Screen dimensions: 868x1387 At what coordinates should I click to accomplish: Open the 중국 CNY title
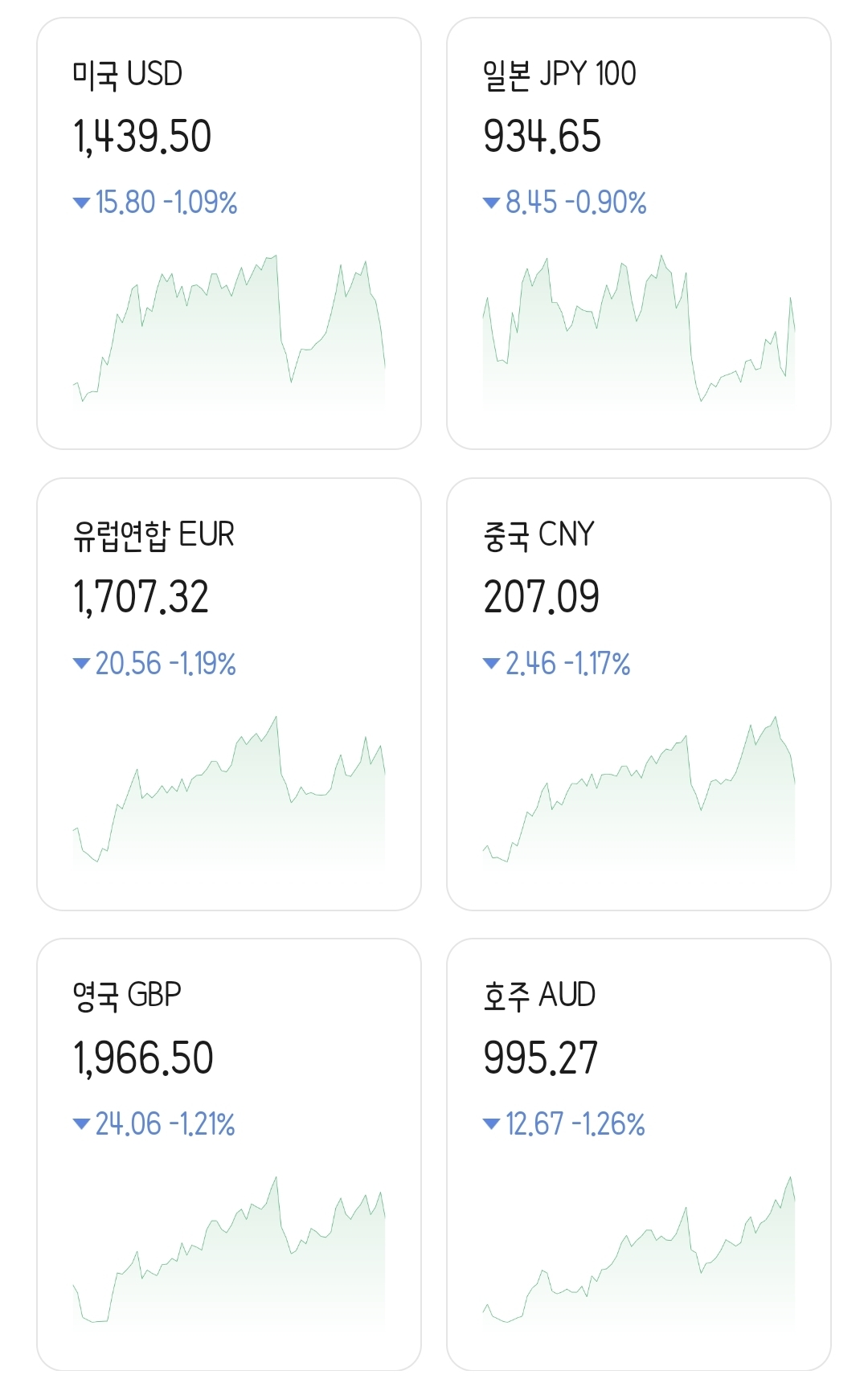click(x=538, y=535)
